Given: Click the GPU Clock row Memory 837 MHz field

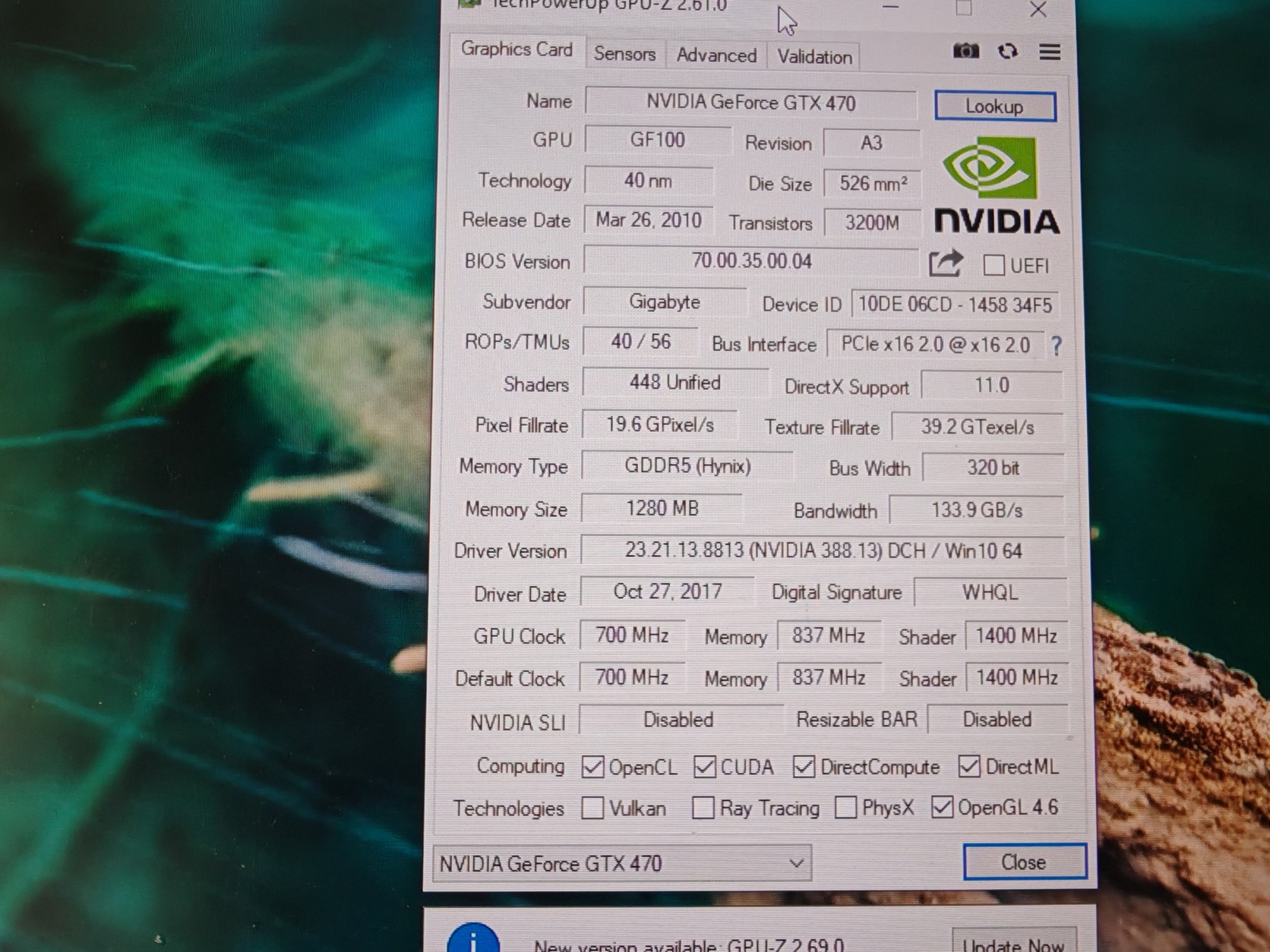Looking at the screenshot, I should tap(829, 635).
